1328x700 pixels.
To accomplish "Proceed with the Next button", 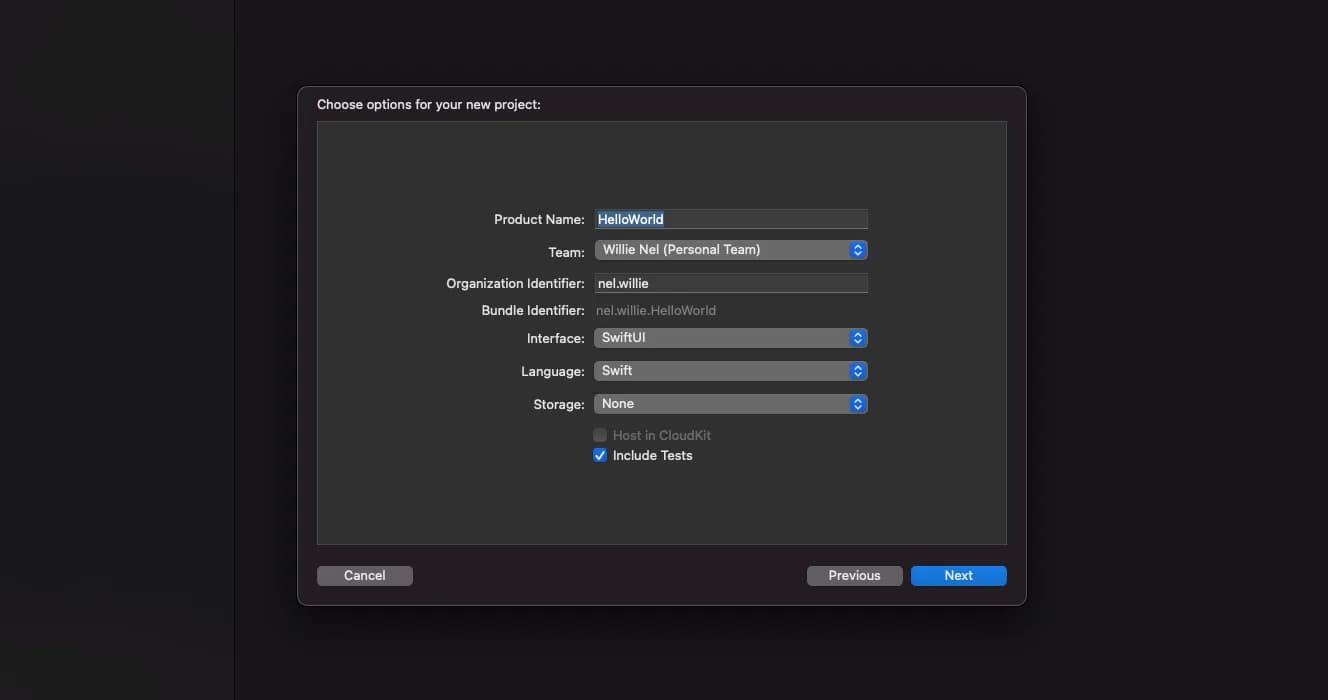I will [x=958, y=576].
